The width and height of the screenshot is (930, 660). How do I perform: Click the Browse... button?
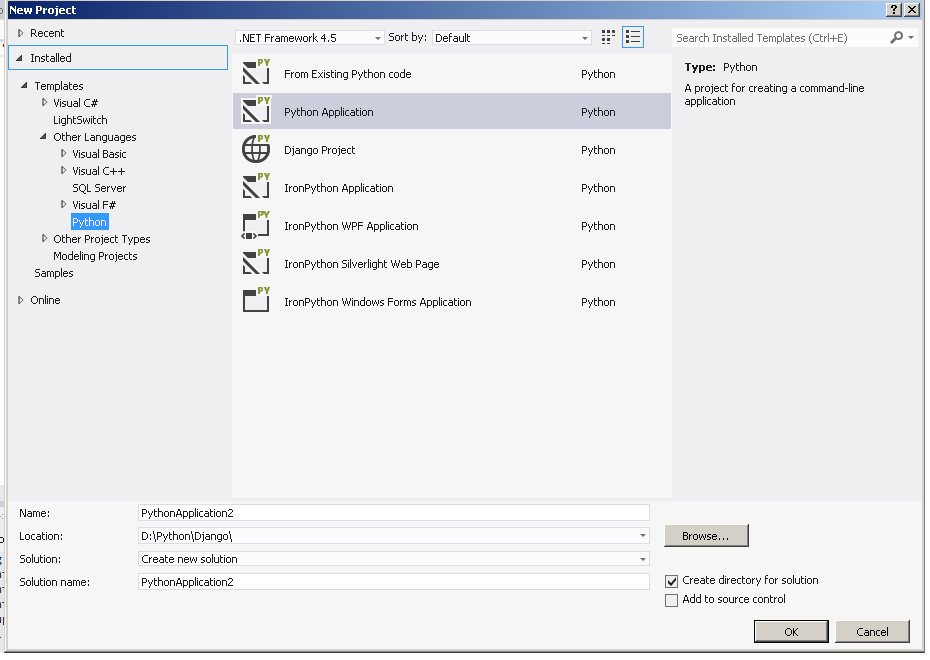coord(706,536)
